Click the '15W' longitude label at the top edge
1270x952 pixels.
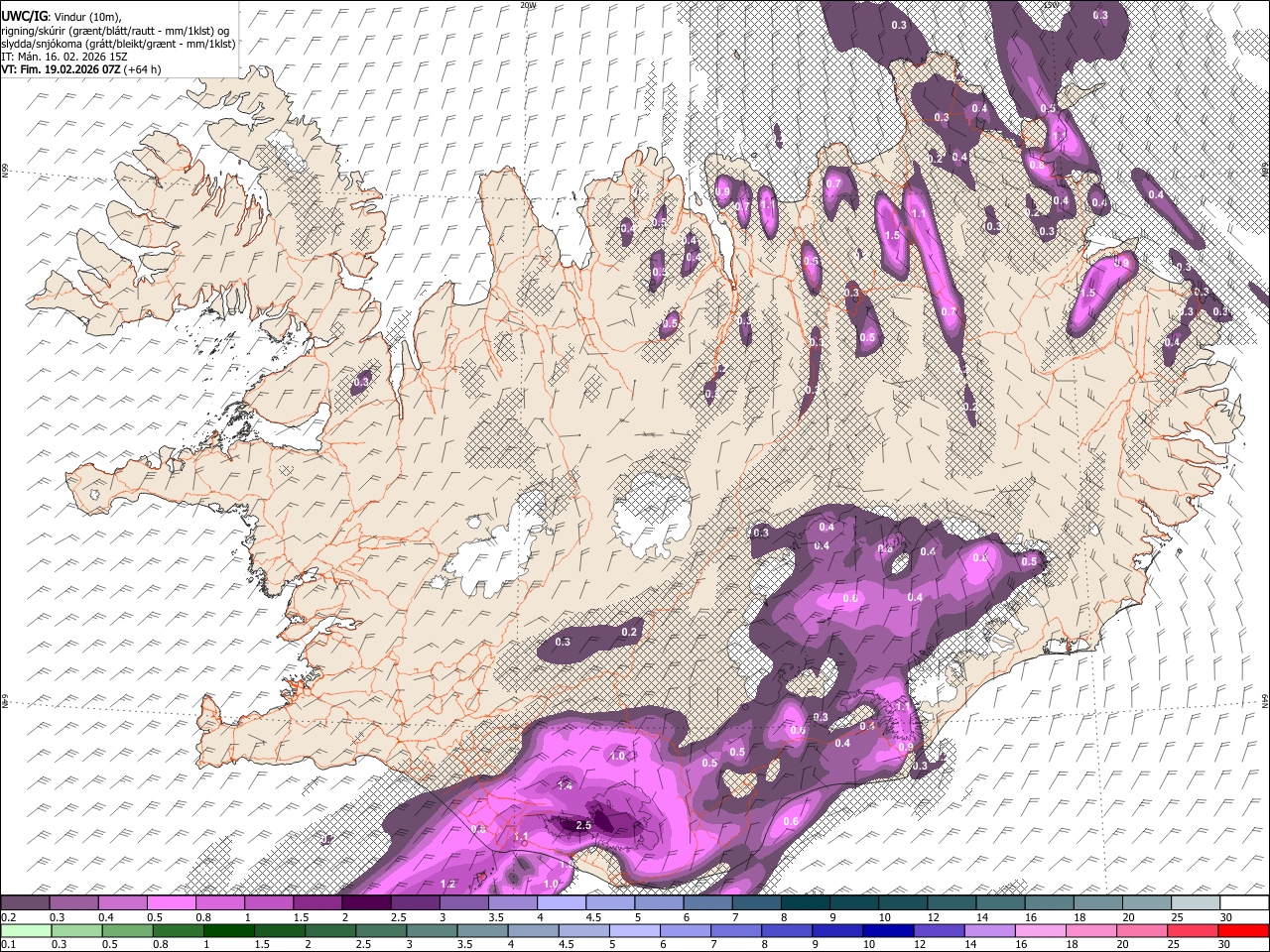pos(1051,5)
